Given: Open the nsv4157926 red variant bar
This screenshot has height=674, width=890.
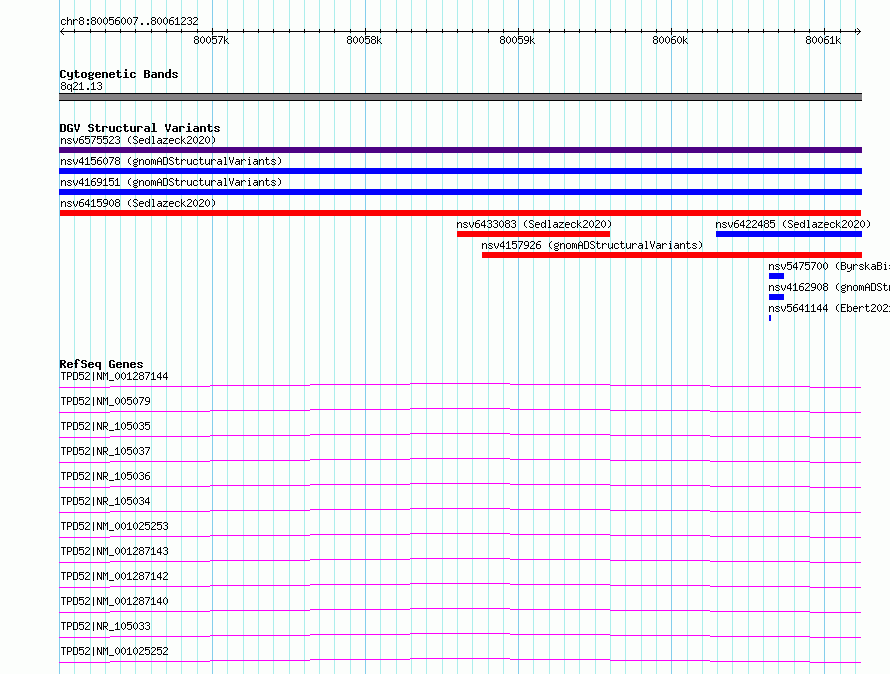Looking at the screenshot, I should pyautogui.click(x=672, y=255).
